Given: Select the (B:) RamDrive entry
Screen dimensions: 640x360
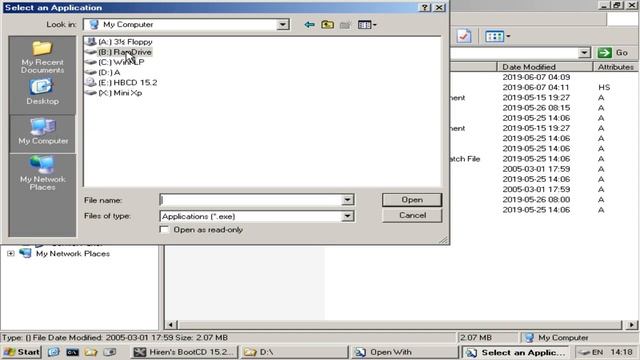Looking at the screenshot, I should 119,52.
